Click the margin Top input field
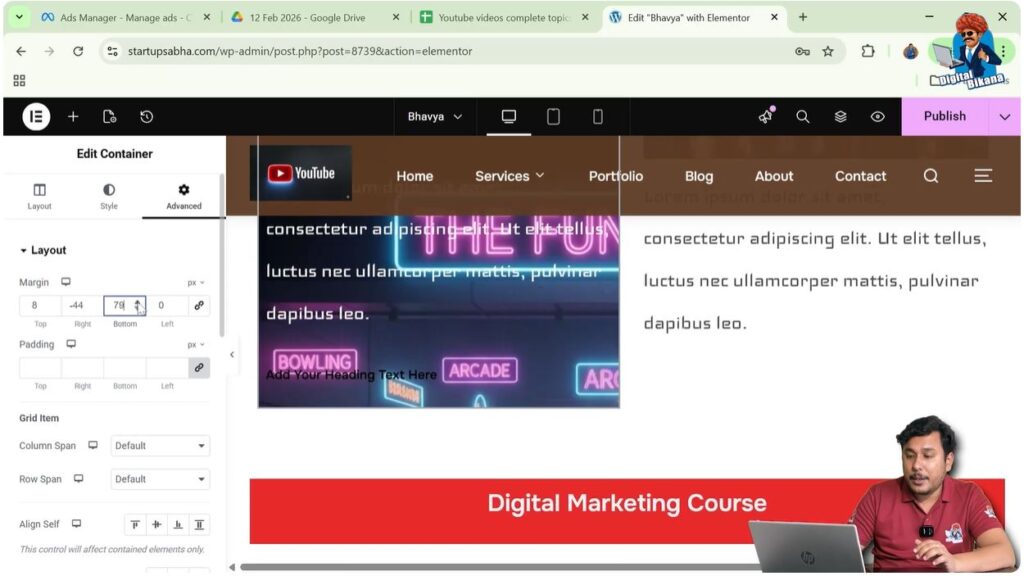The width and height of the screenshot is (1024, 576). pos(40,306)
